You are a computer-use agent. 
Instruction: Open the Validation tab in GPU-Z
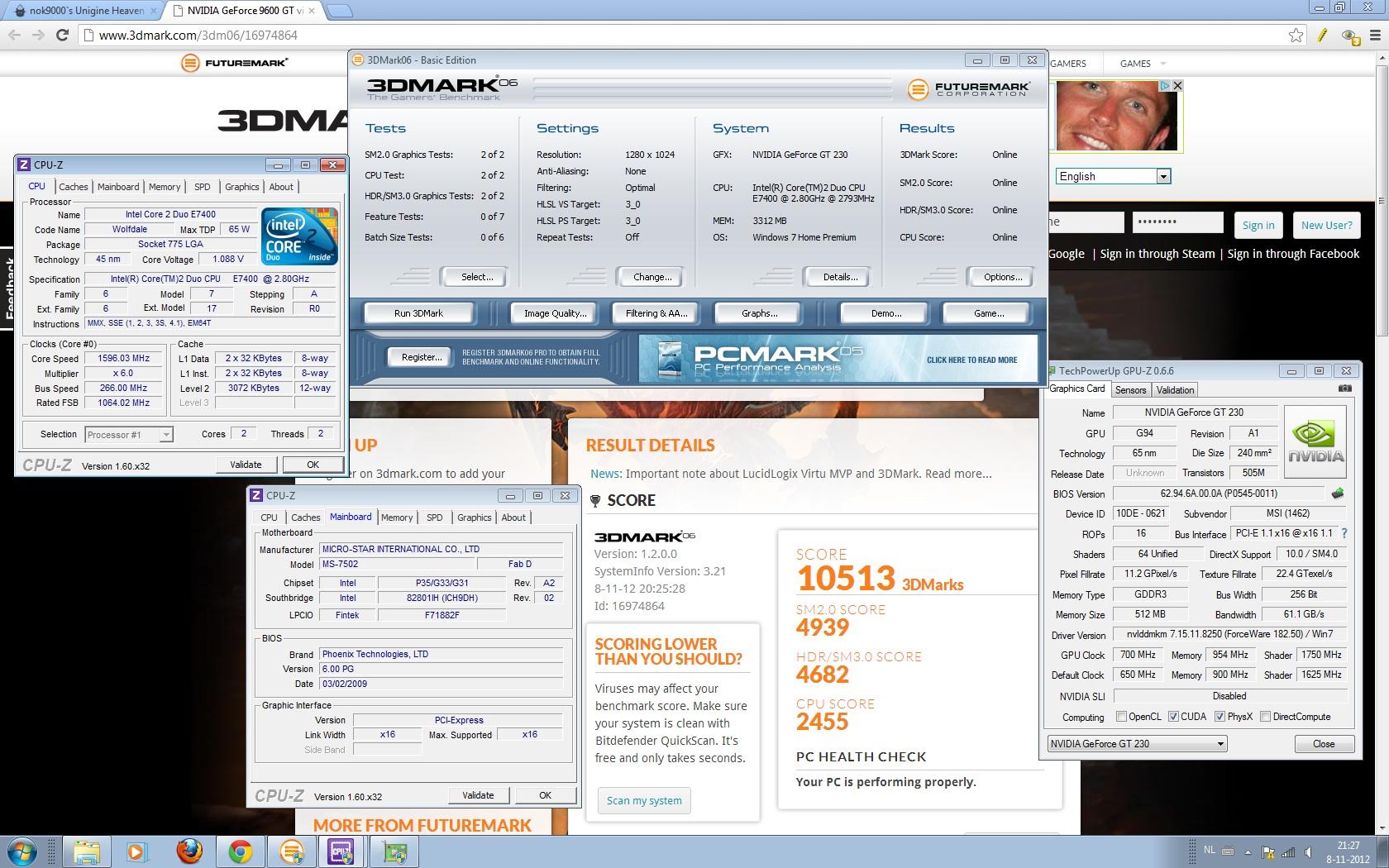(x=1175, y=390)
